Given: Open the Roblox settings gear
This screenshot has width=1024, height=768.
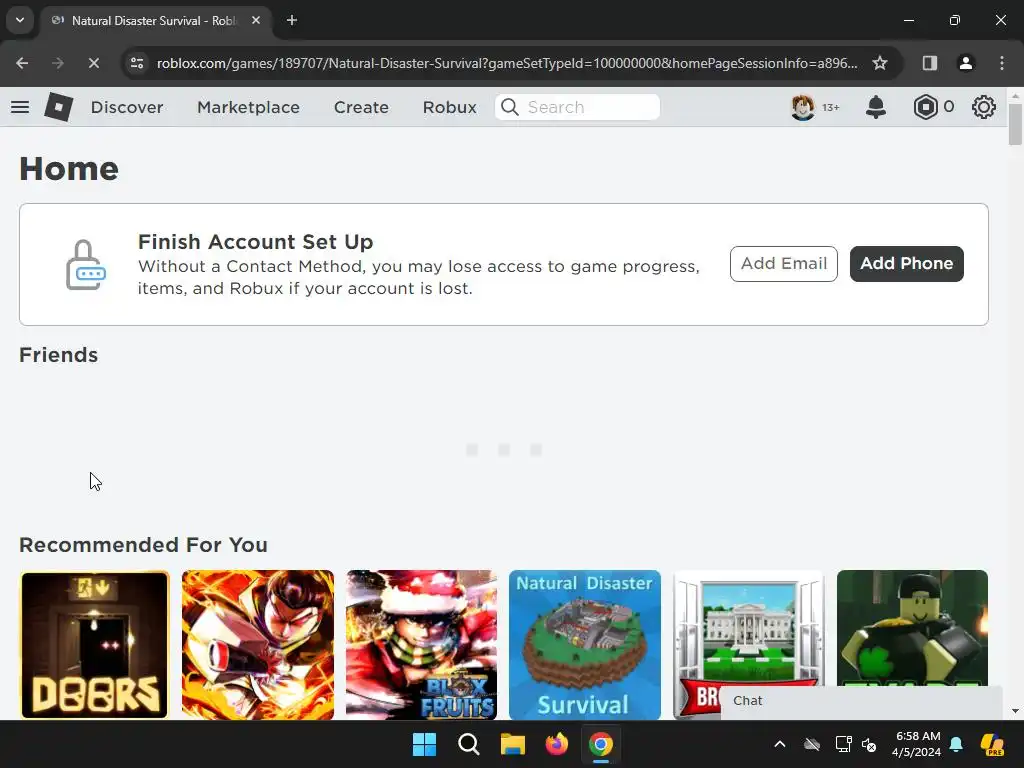Looking at the screenshot, I should pyautogui.click(x=984, y=107).
